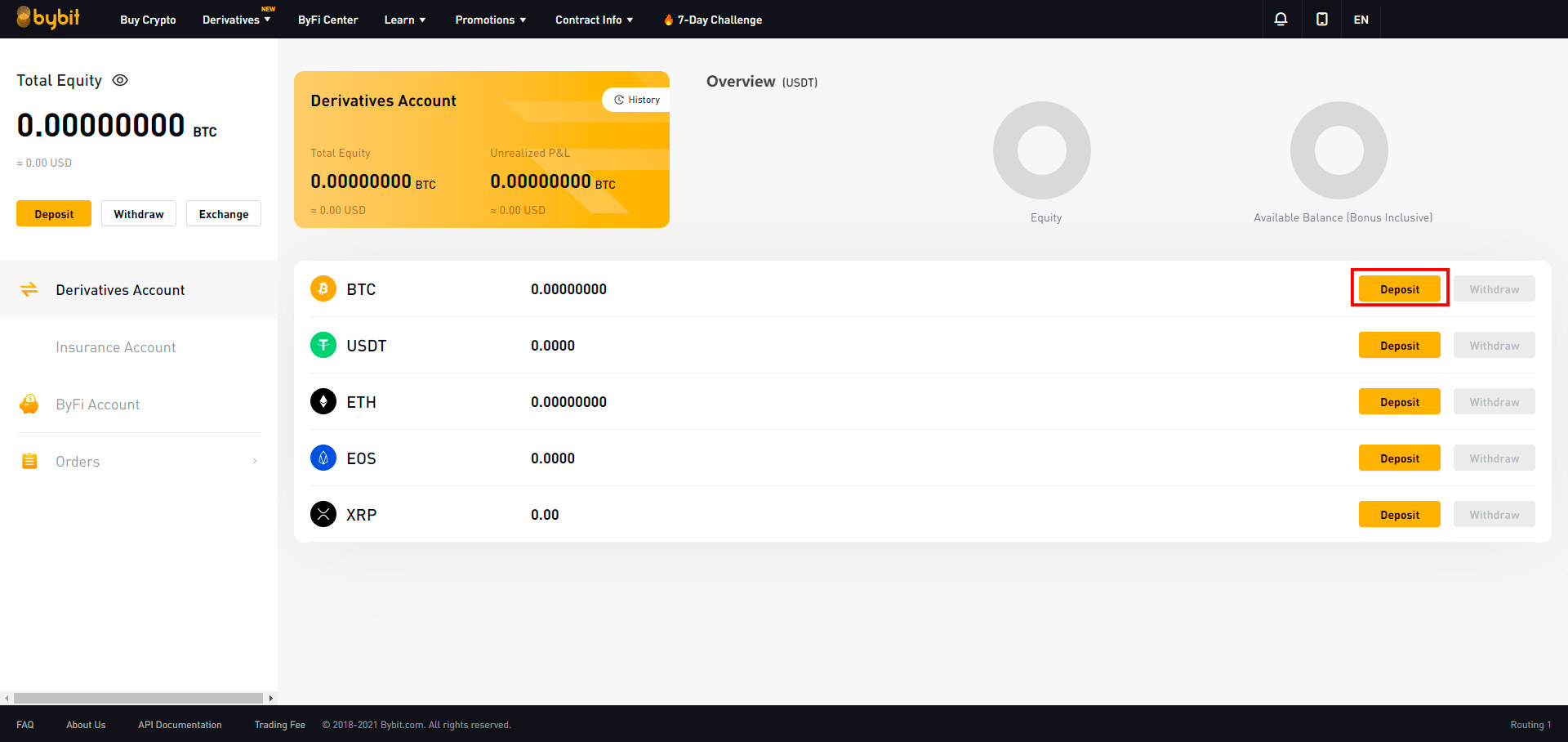Image resolution: width=1568 pixels, height=742 pixels.
Task: Click BTC balance value 0.00000000 in row
Action: 568,288
